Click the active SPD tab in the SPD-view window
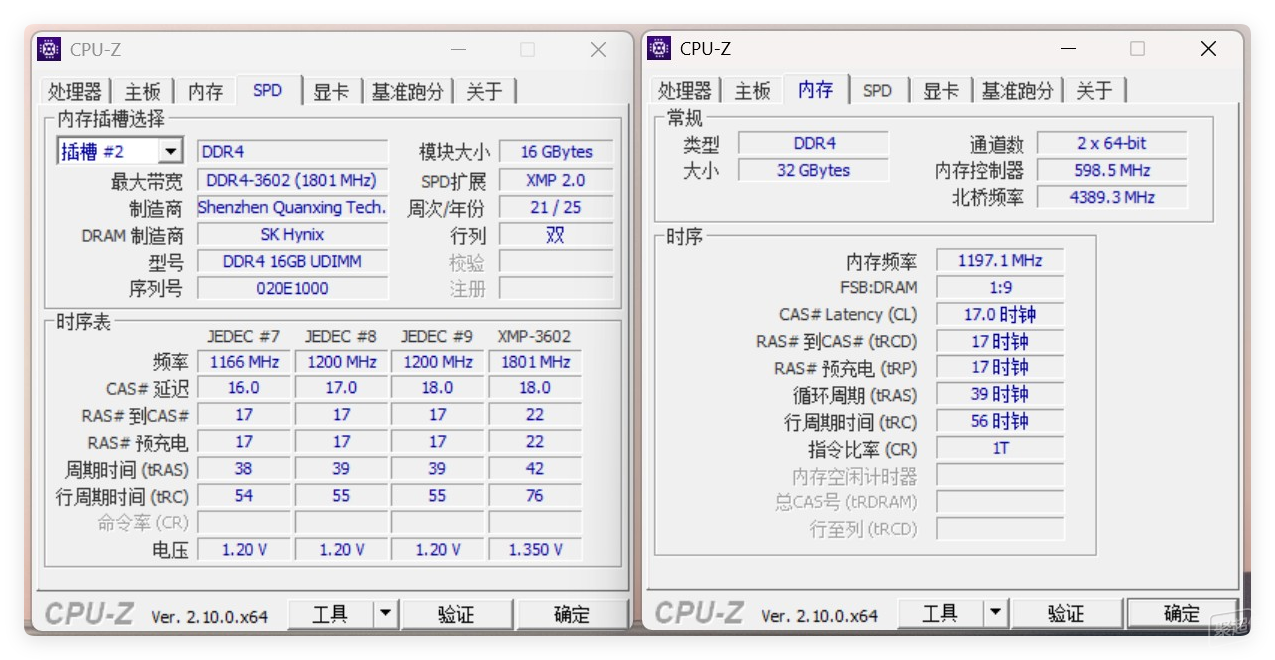Viewport: 1275px width, 660px height. [267, 90]
